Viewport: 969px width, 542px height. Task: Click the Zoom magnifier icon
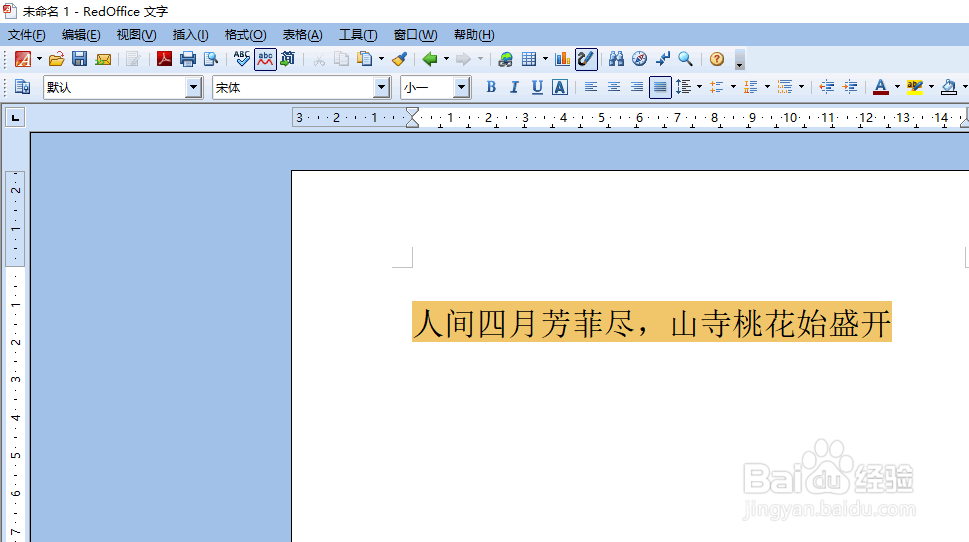[x=685, y=59]
